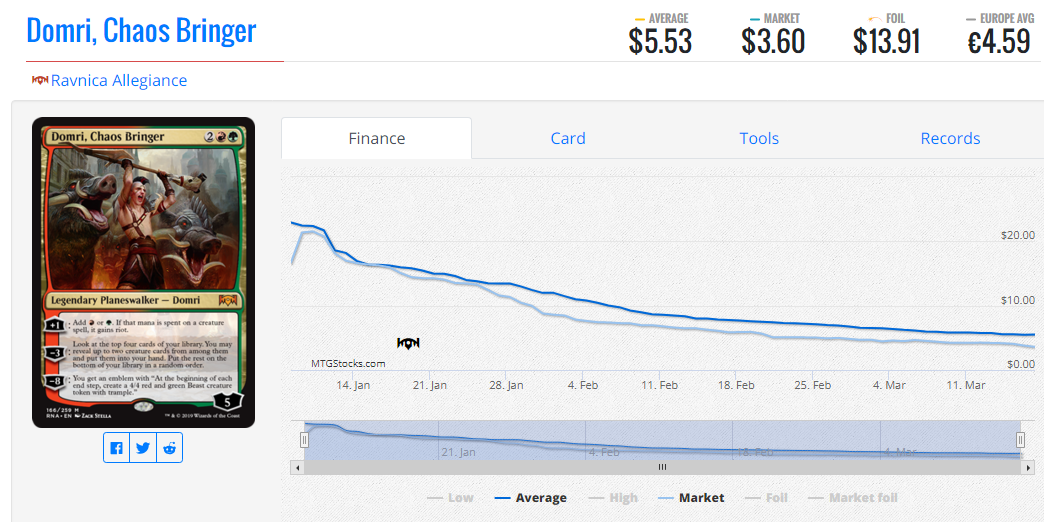Image resolution: width=1044 pixels, height=522 pixels.
Task: Open the Tools tab
Action: coord(759,138)
